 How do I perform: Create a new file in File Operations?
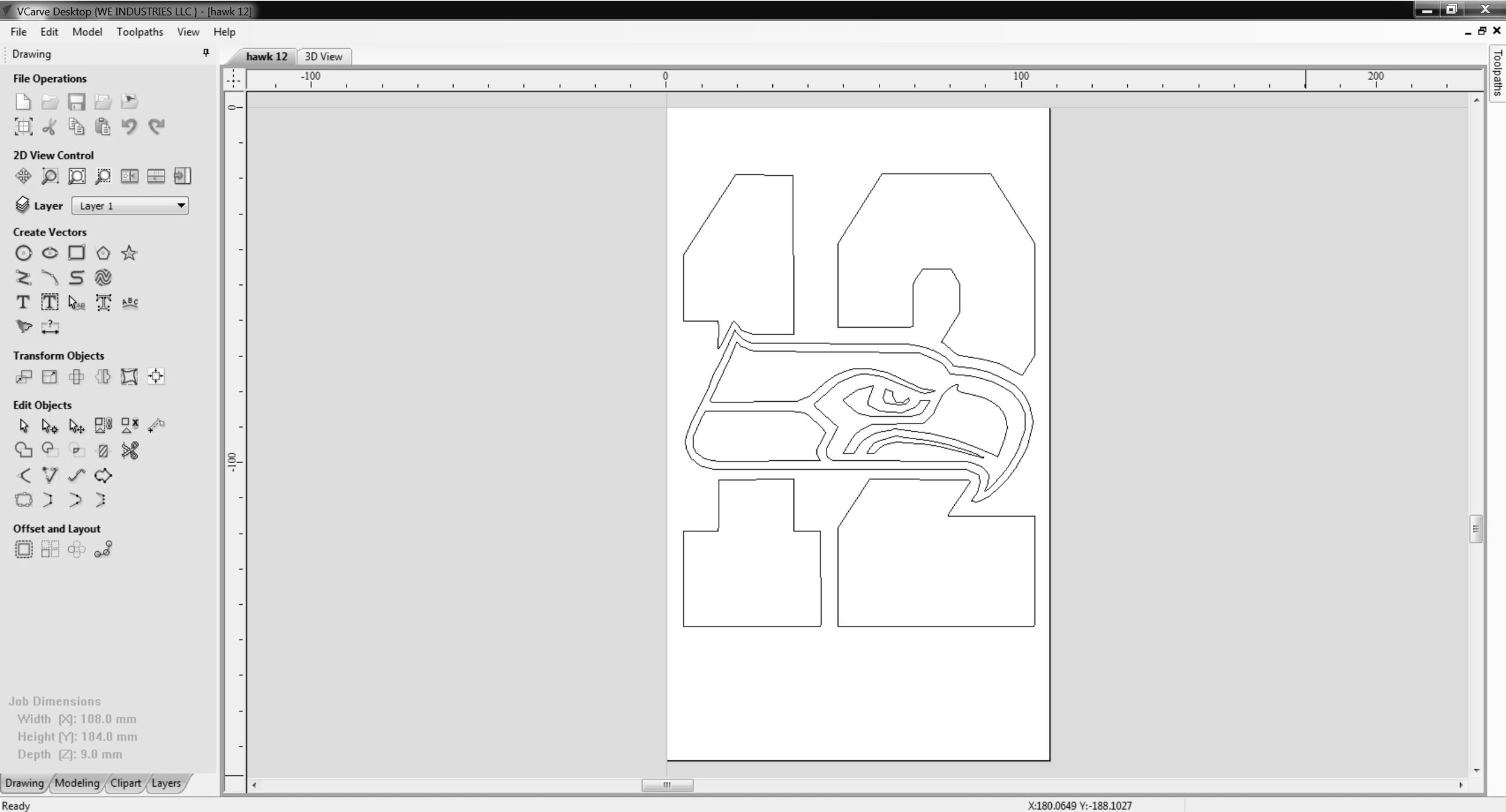pyautogui.click(x=23, y=101)
